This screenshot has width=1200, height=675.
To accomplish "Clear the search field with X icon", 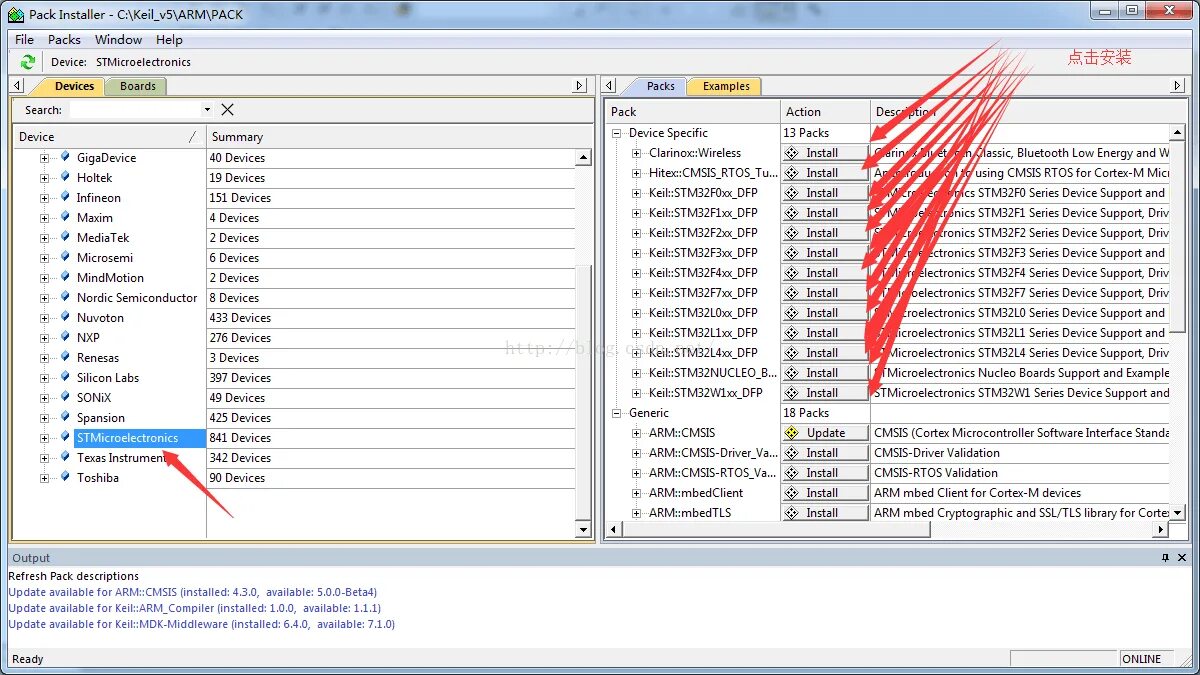I will pyautogui.click(x=227, y=109).
